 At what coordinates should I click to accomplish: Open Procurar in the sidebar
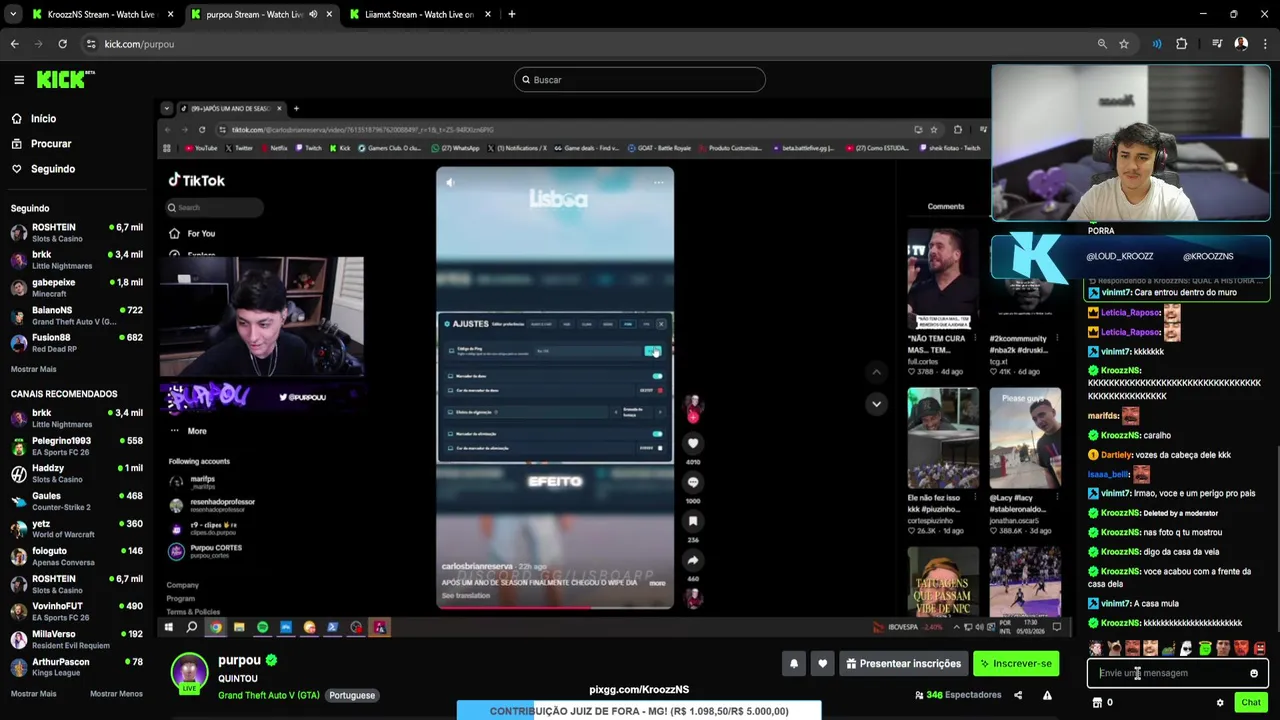pyautogui.click(x=50, y=144)
